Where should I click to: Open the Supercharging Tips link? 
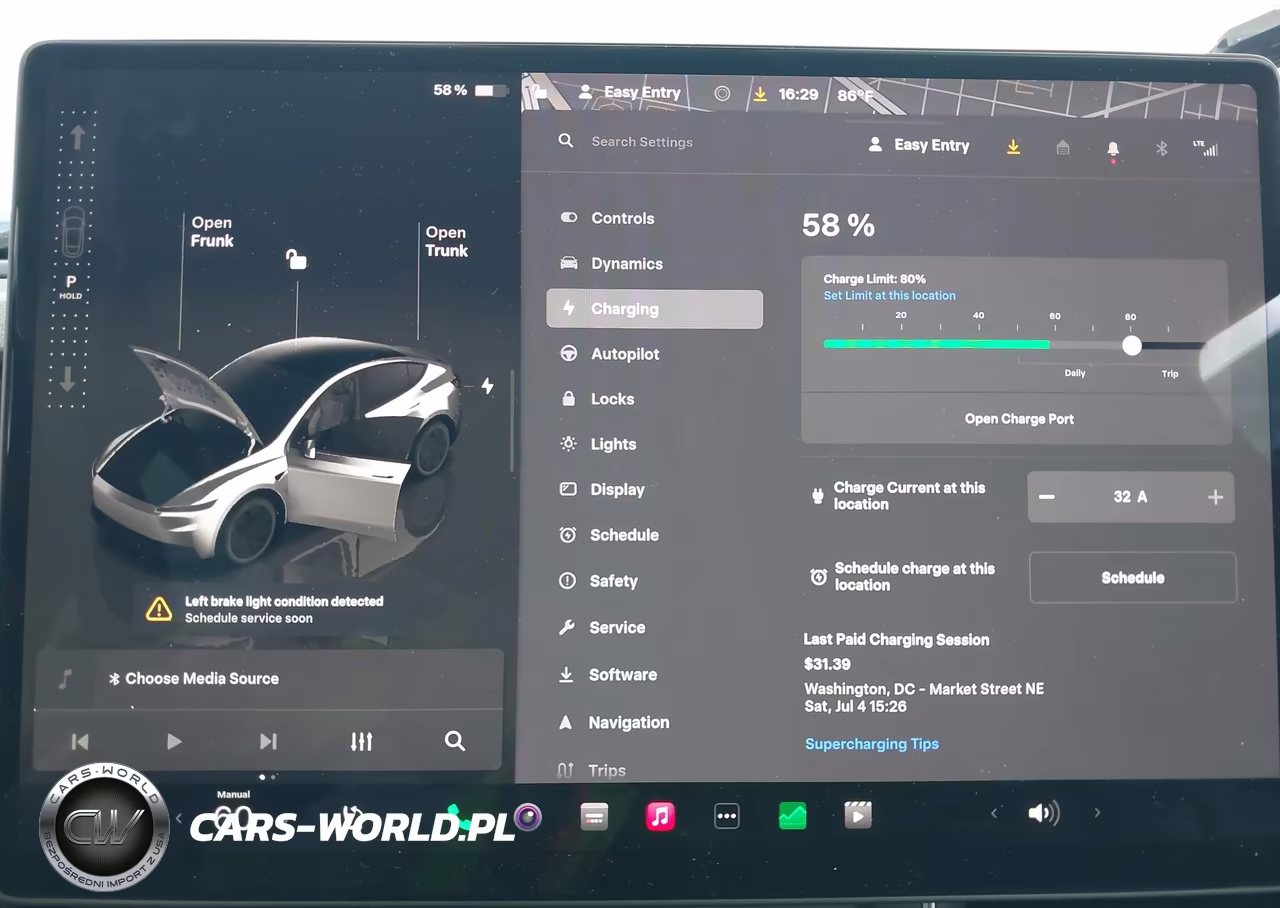pyautogui.click(x=872, y=744)
